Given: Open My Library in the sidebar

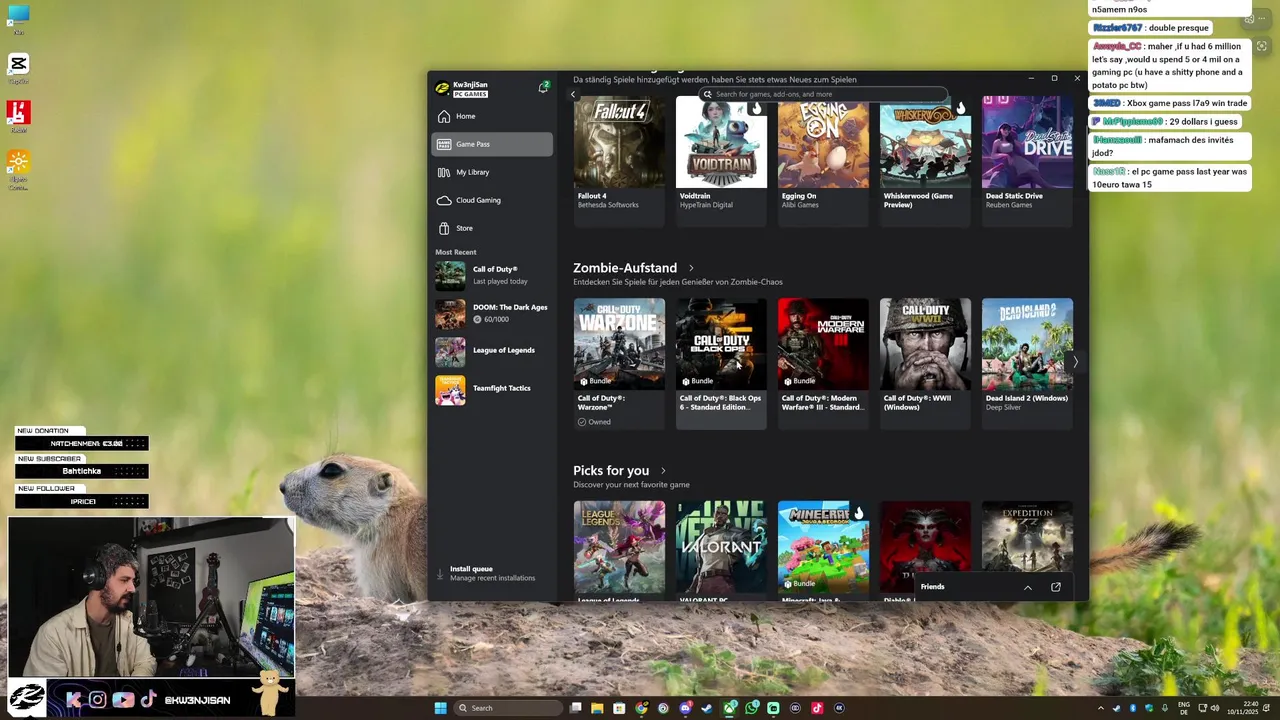Looking at the screenshot, I should click(x=492, y=172).
